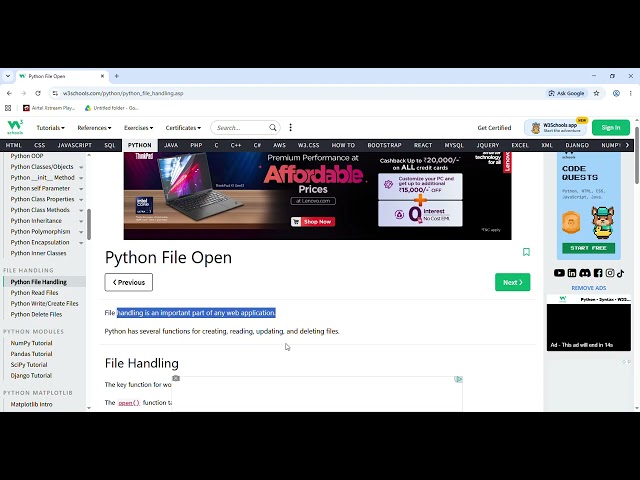
Task: Select the BOOTSTRAP topic tab
Action: (384, 145)
